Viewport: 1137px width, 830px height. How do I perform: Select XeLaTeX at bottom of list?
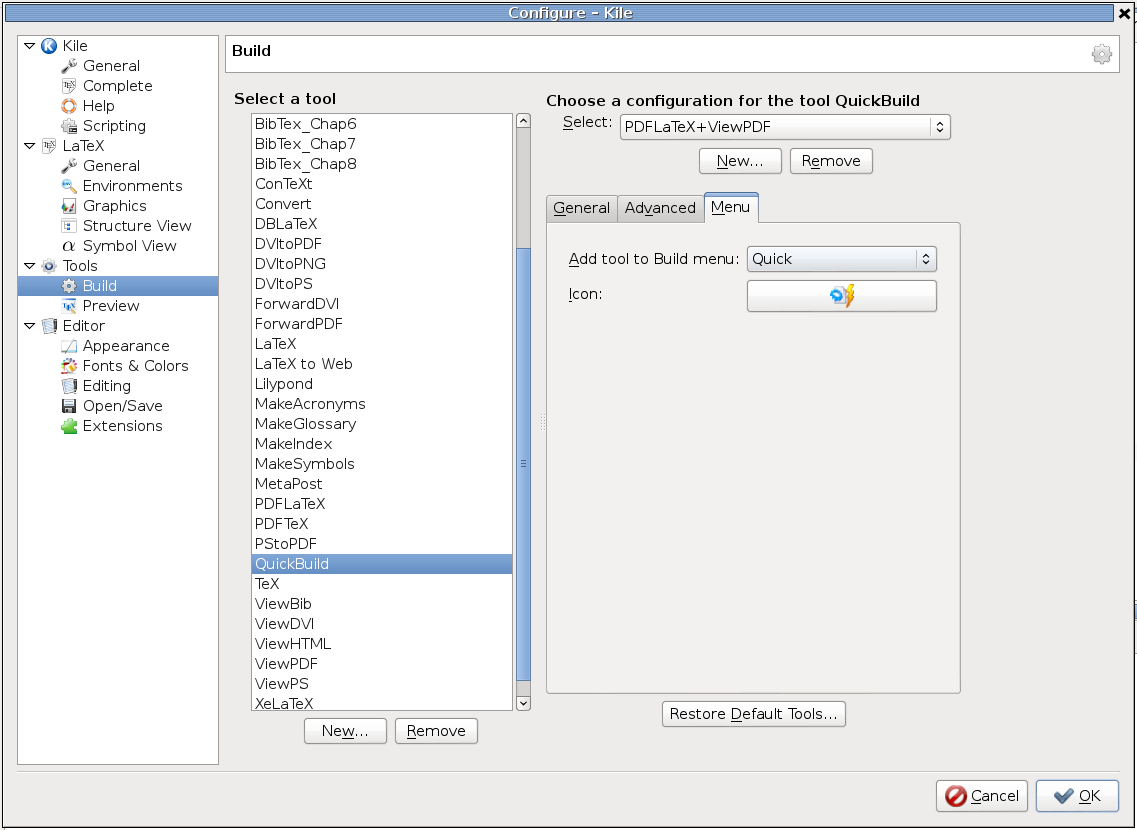coord(381,703)
